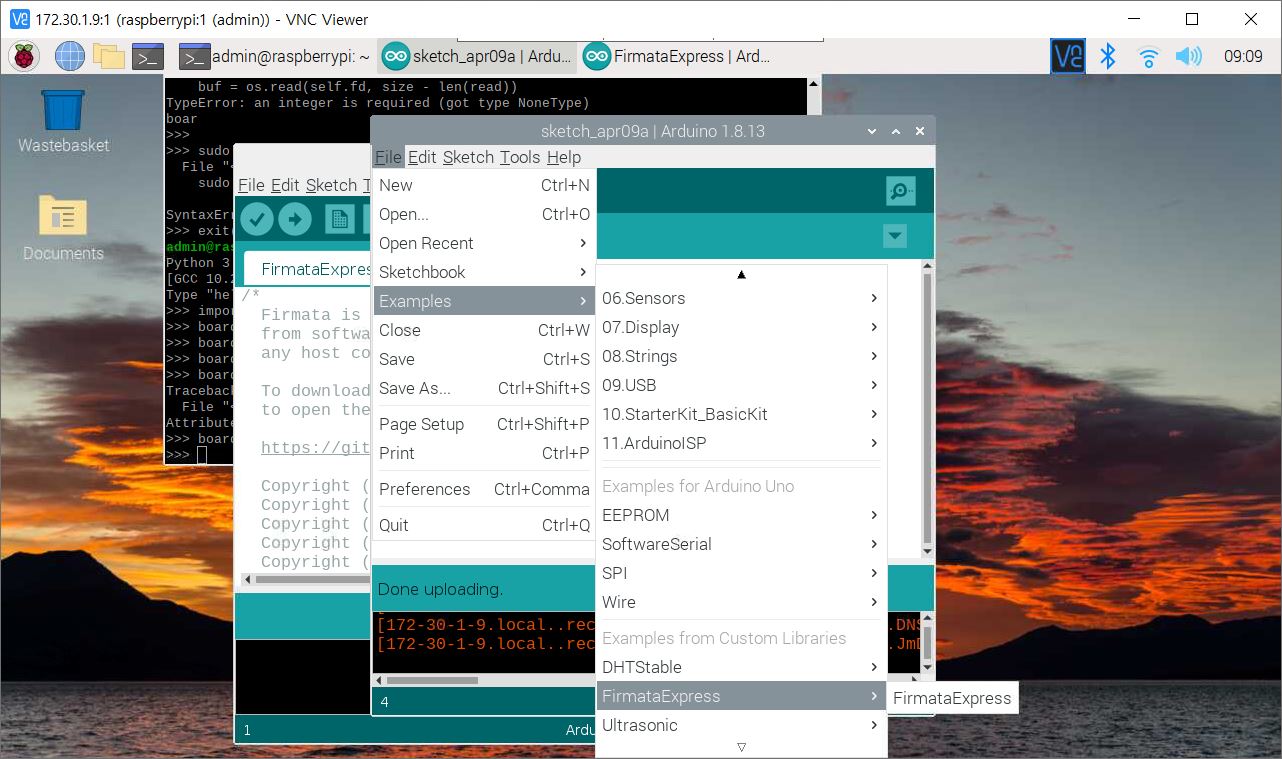Expand 08.Strings examples submenu

pos(741,356)
